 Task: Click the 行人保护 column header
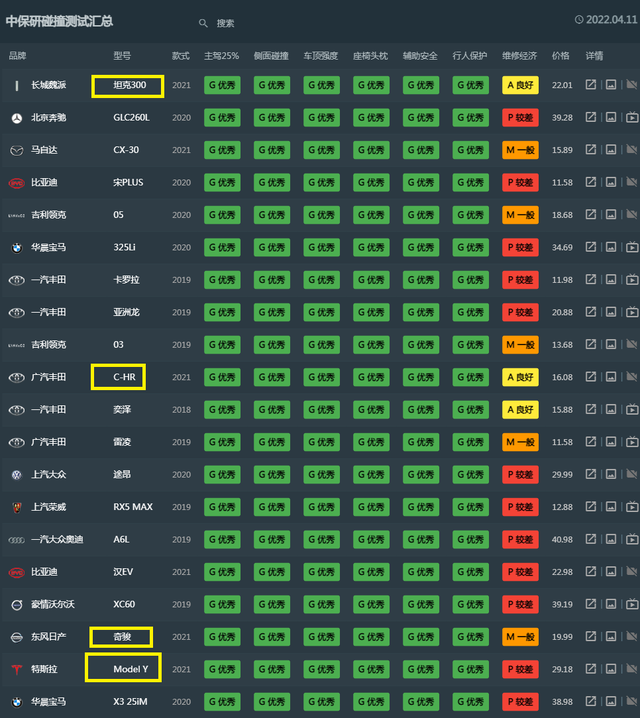pos(470,56)
